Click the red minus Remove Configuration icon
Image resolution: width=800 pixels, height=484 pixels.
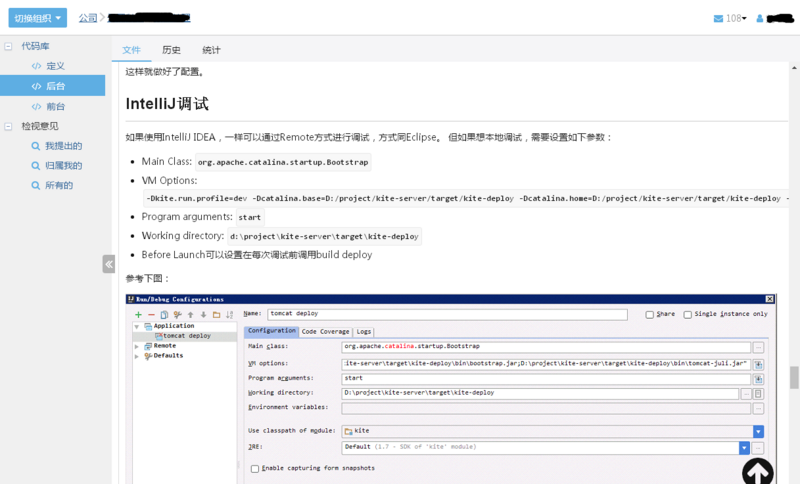pyautogui.click(x=151, y=315)
